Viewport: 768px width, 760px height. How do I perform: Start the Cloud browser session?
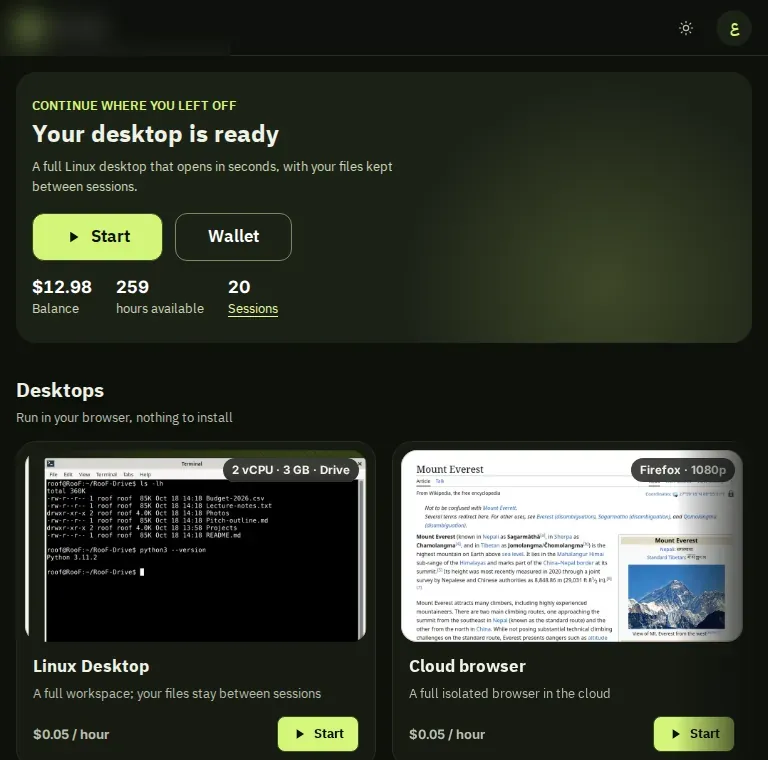694,734
